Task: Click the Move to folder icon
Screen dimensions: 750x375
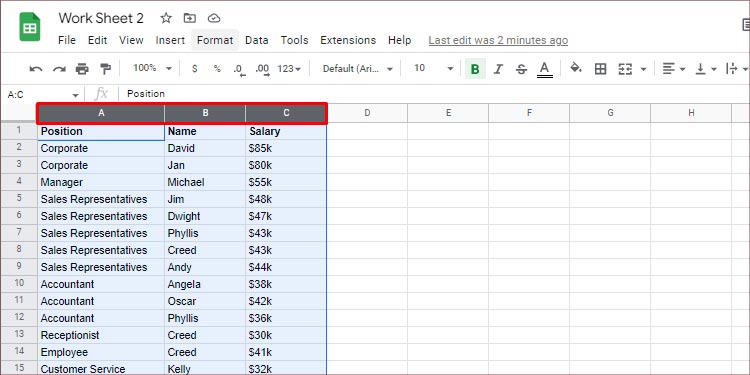Action: (x=190, y=18)
